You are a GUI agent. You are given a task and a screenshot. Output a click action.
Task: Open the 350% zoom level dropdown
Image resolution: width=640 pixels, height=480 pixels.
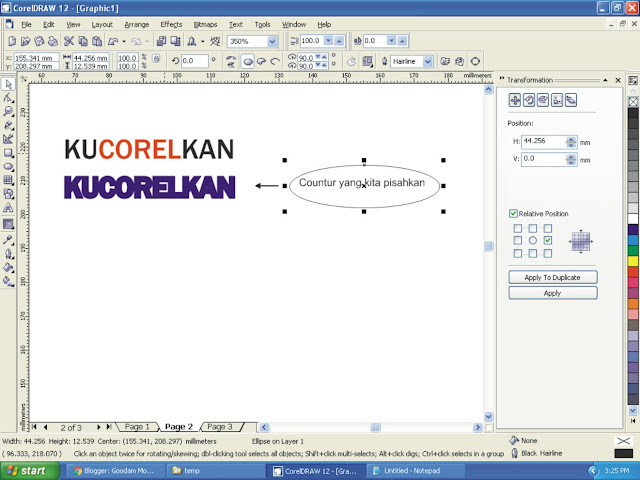[x=272, y=41]
